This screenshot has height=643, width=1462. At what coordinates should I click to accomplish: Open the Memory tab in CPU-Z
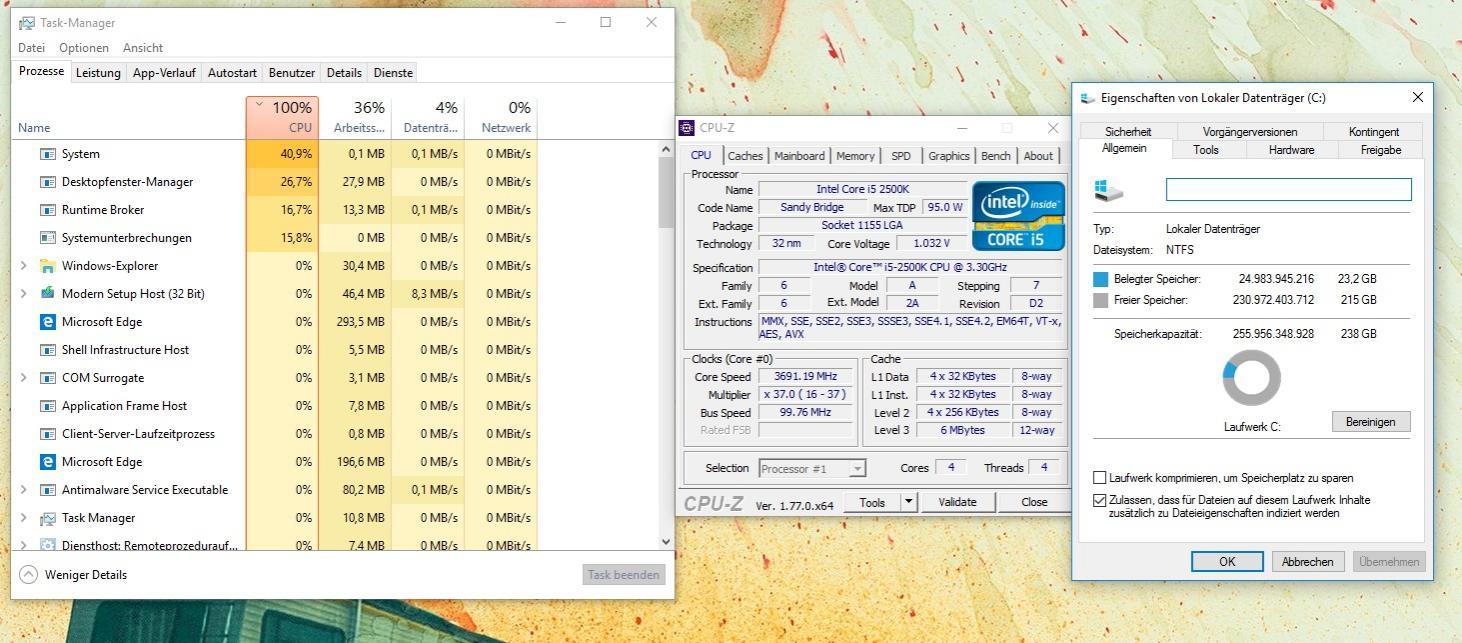855,156
